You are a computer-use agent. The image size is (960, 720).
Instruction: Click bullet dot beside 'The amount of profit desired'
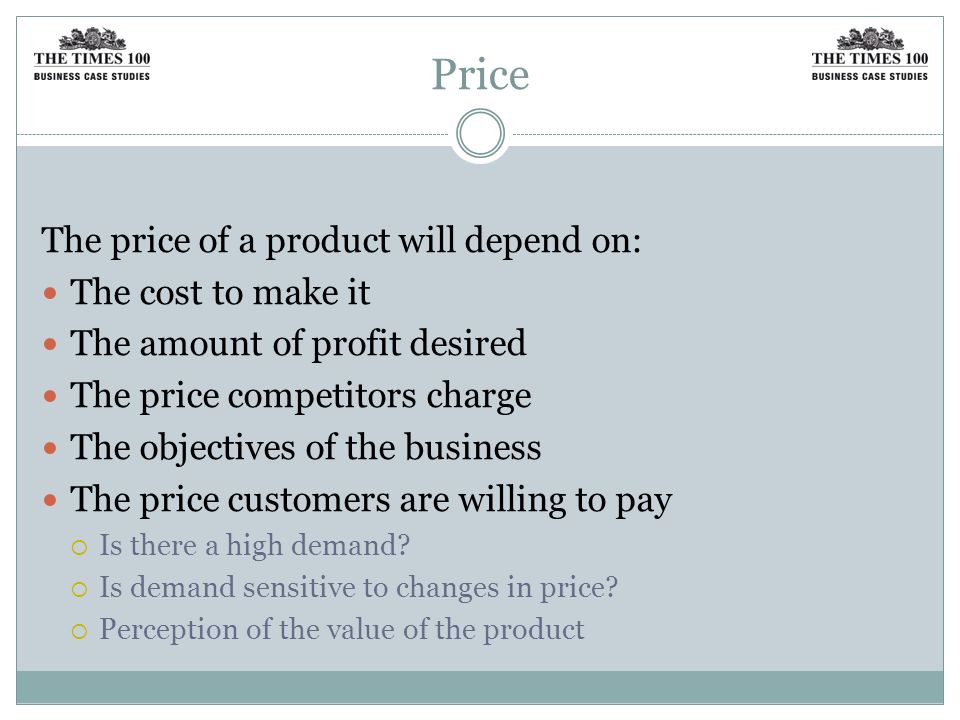[x=50, y=344]
